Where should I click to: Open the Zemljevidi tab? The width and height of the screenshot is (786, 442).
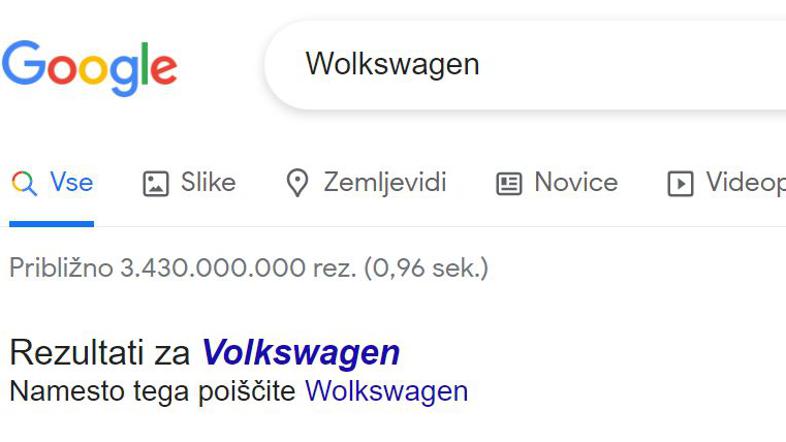384,183
